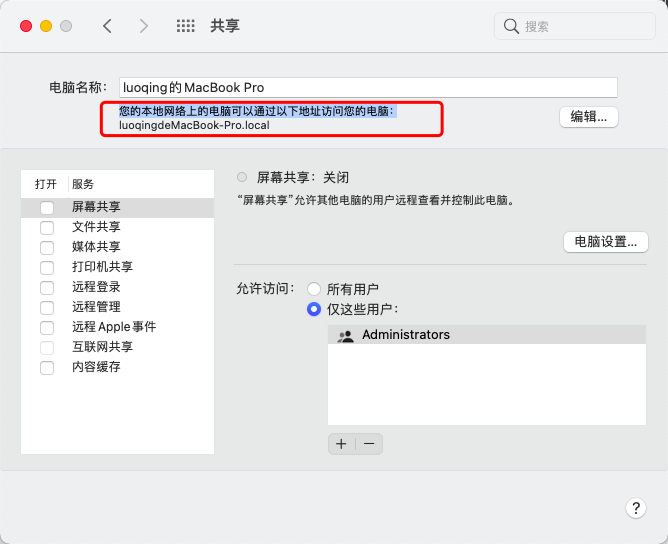Select 媒体共享 in the services list

tap(96, 247)
